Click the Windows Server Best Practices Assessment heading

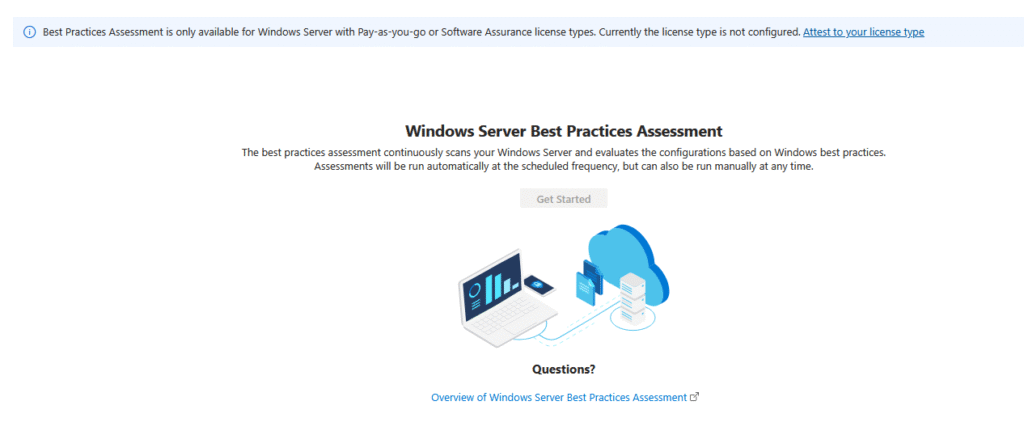[564, 131]
